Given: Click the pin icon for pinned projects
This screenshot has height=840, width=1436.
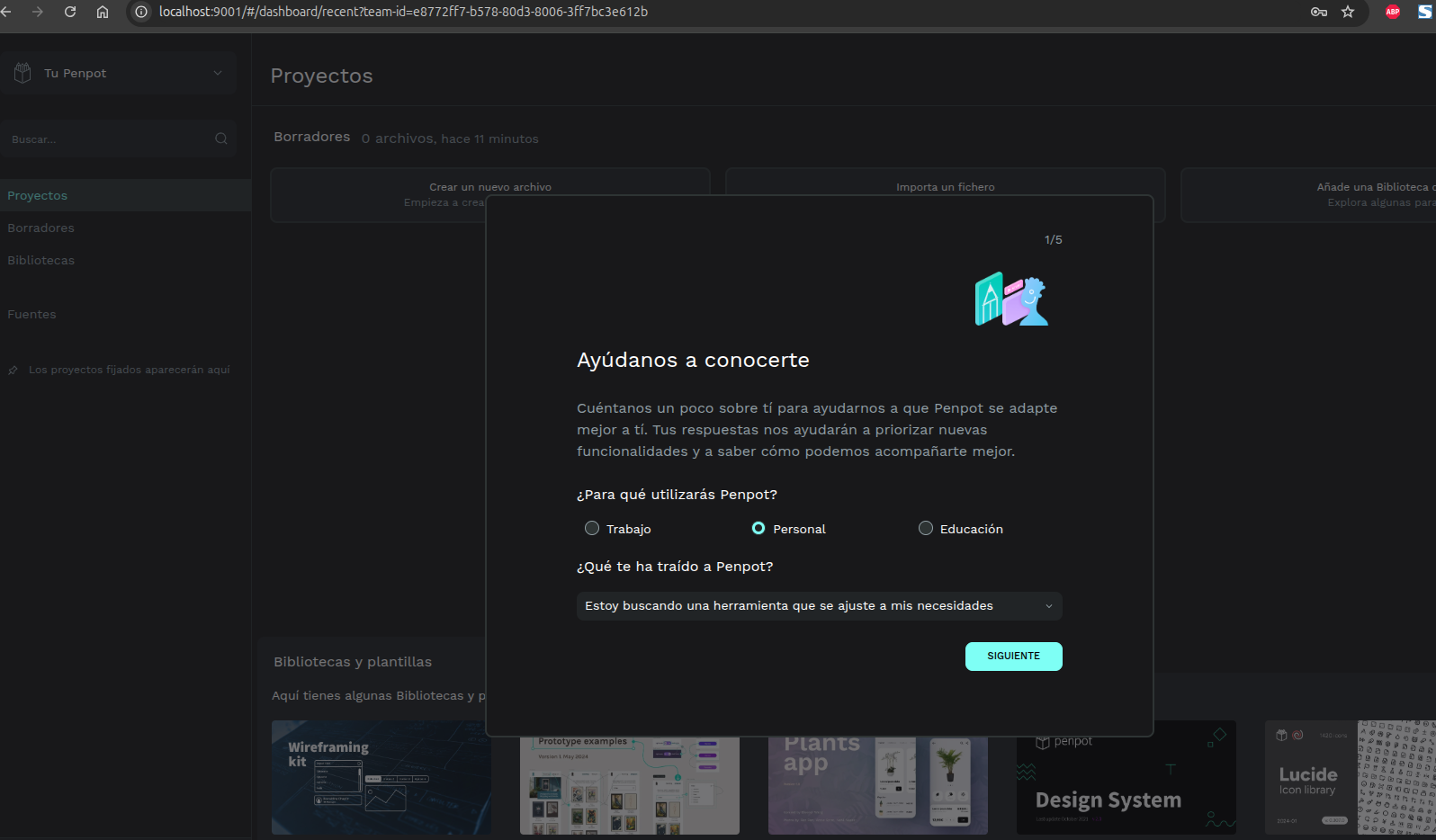Looking at the screenshot, I should [13, 371].
